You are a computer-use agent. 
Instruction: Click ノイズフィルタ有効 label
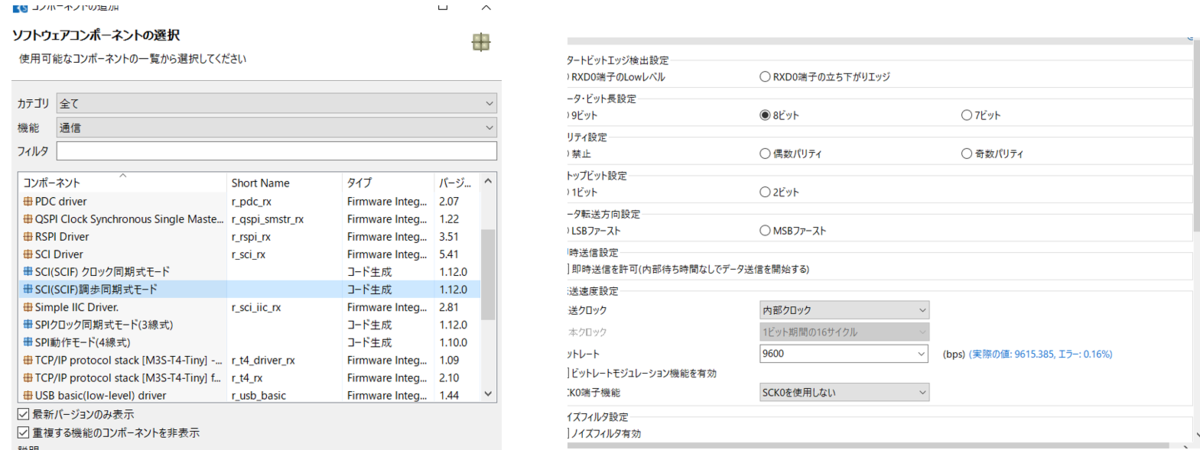(605, 434)
